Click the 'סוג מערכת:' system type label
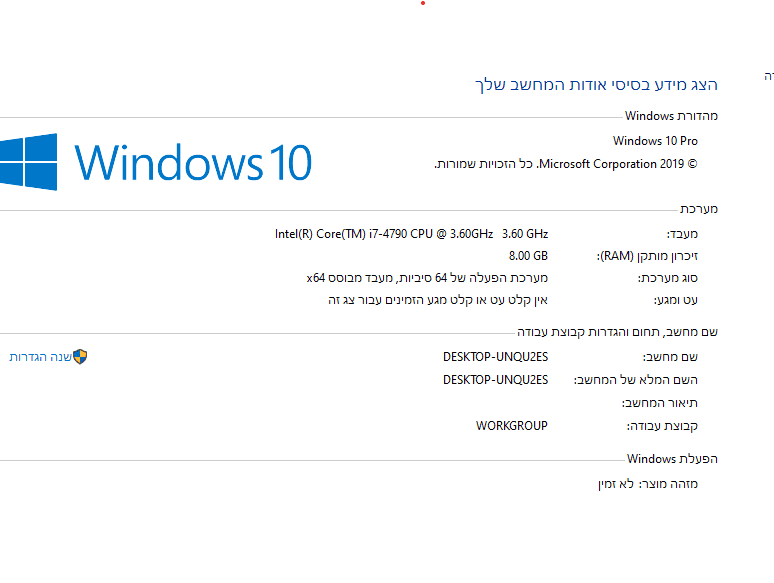This screenshot has height=583, width=774. (x=667, y=278)
